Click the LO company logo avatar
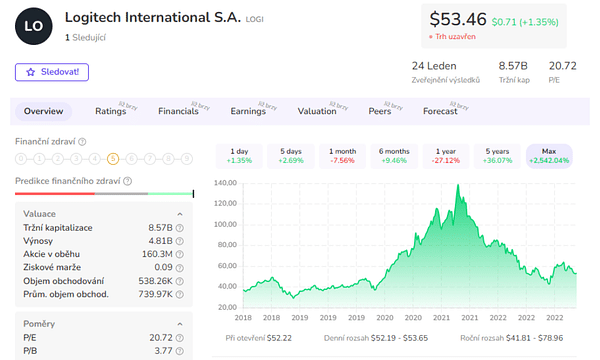 click(34, 26)
